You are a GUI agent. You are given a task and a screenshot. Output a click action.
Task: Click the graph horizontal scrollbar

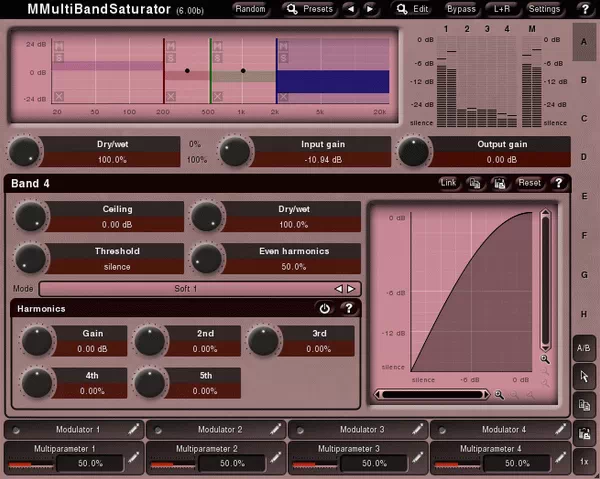coord(432,394)
